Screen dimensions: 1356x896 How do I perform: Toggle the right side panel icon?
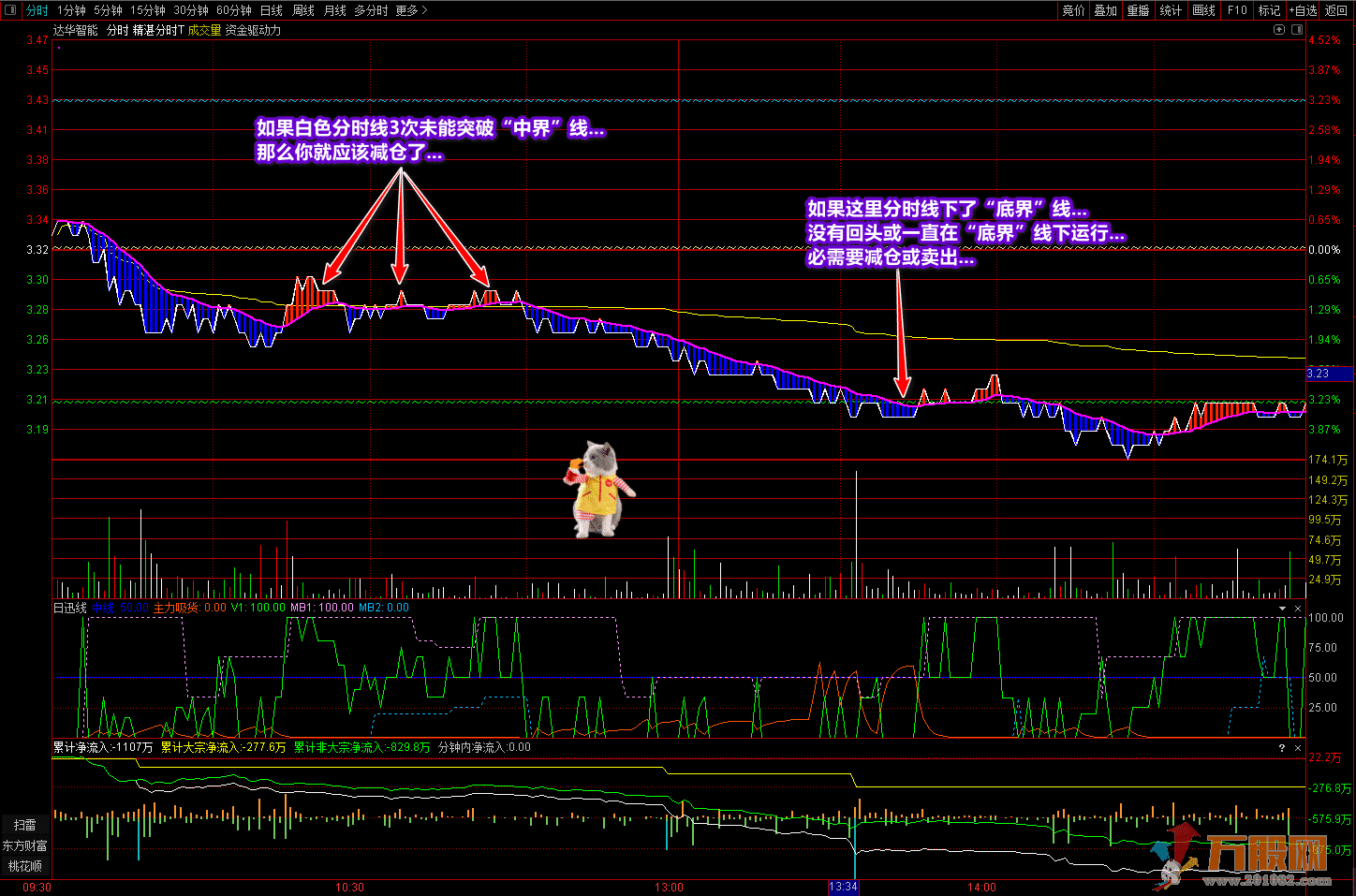(1297, 30)
